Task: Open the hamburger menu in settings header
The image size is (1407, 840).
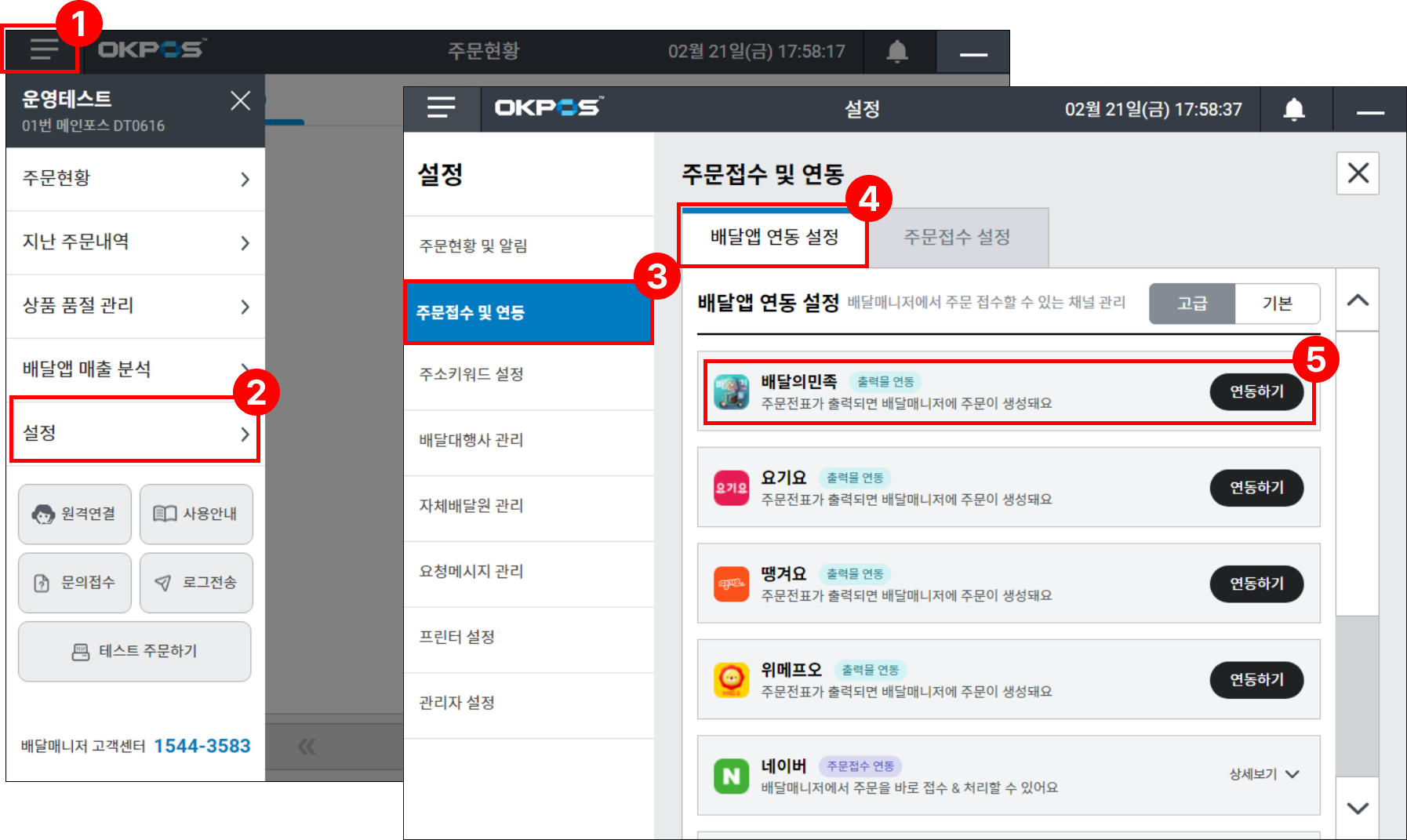Action: 441,108
